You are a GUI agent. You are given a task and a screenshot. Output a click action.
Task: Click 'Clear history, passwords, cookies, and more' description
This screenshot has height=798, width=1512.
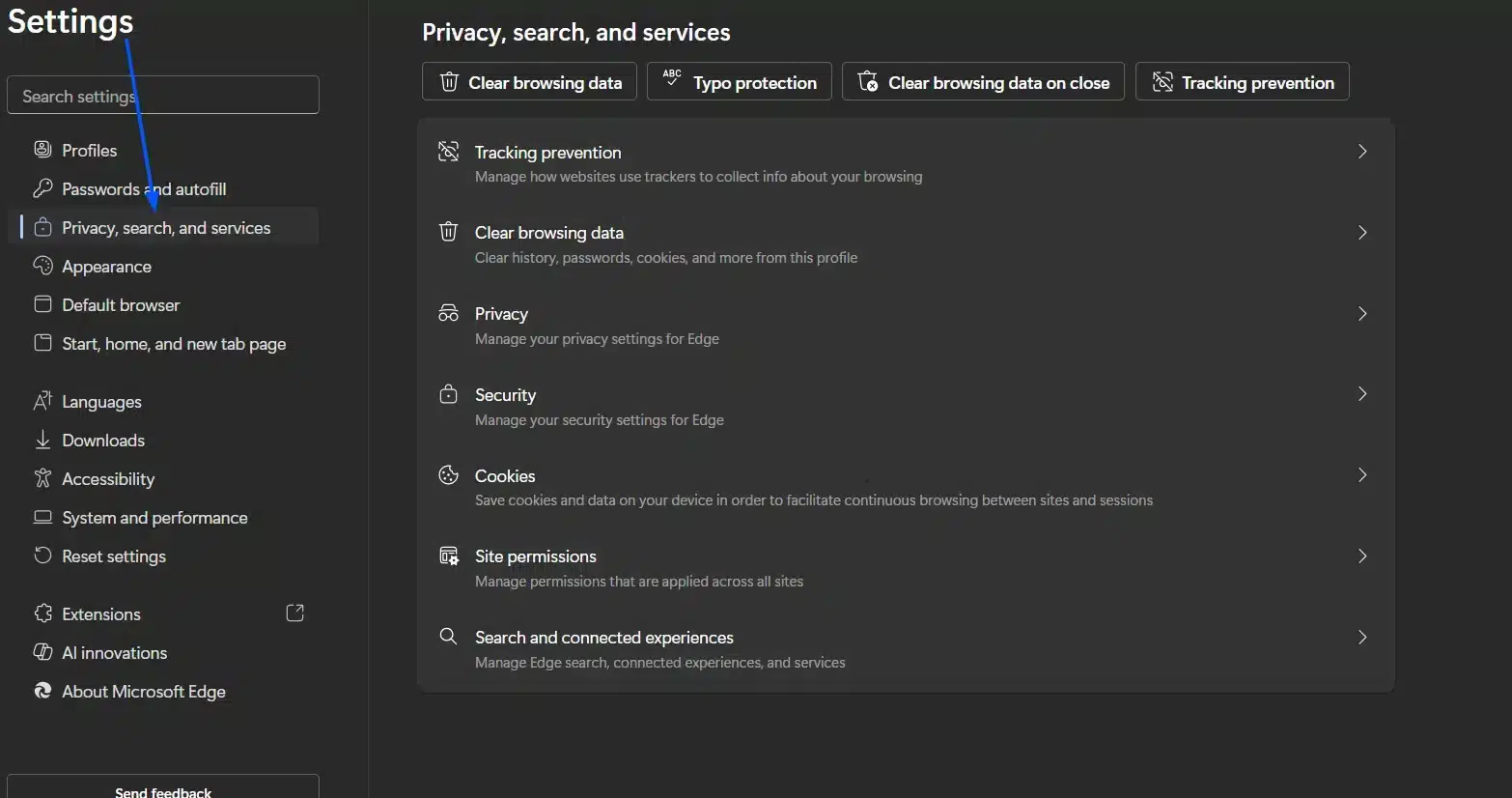point(666,258)
